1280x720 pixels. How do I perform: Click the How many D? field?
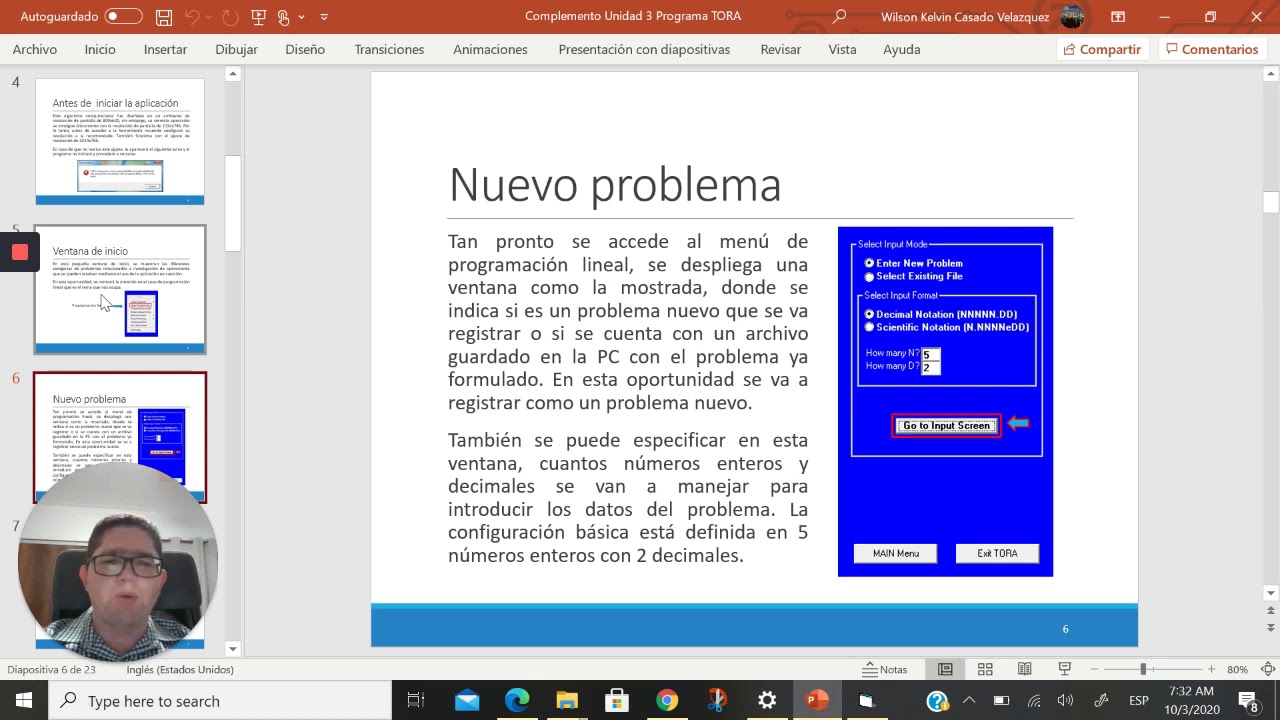tap(931, 367)
